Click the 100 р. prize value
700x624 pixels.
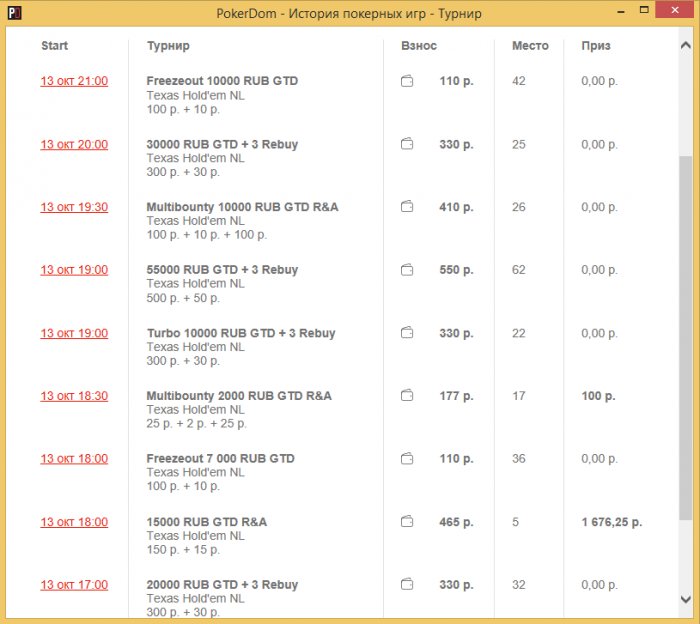pyautogui.click(x=598, y=396)
